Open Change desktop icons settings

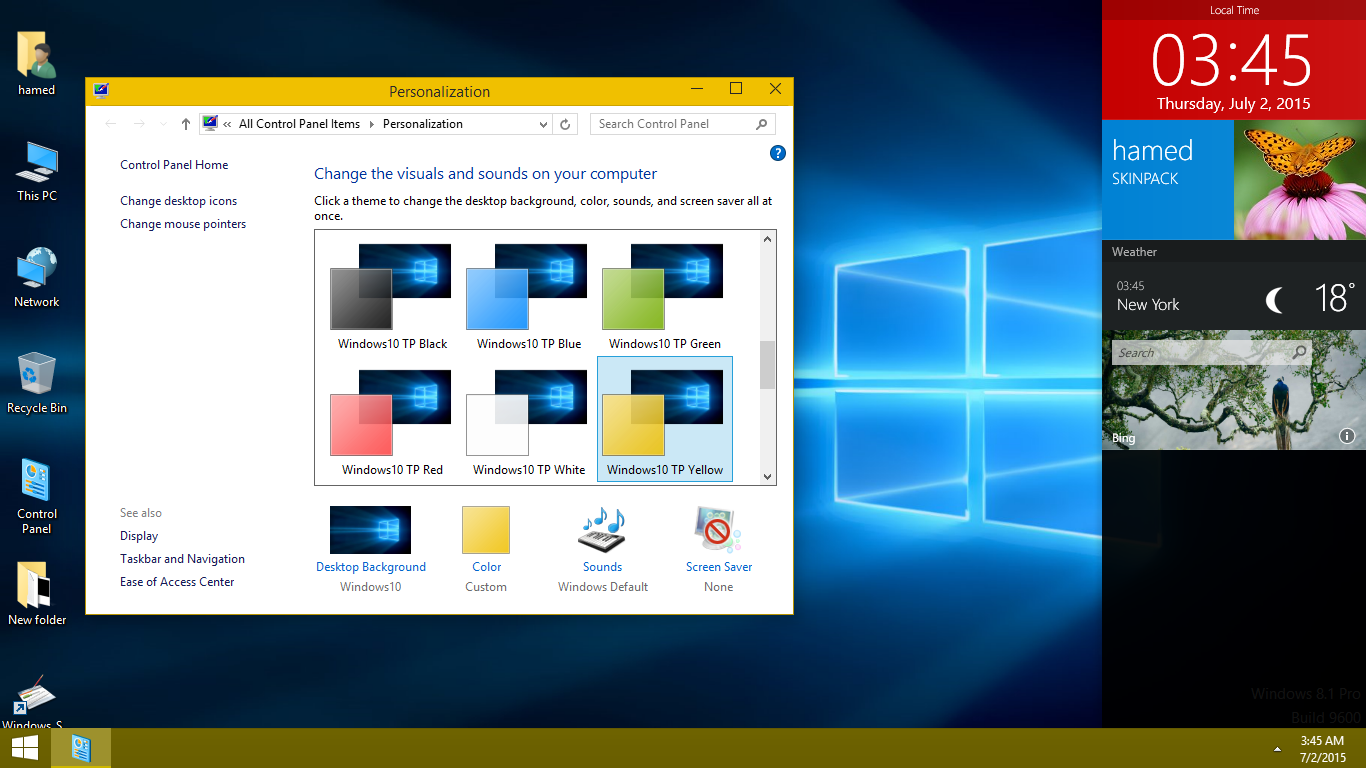178,200
